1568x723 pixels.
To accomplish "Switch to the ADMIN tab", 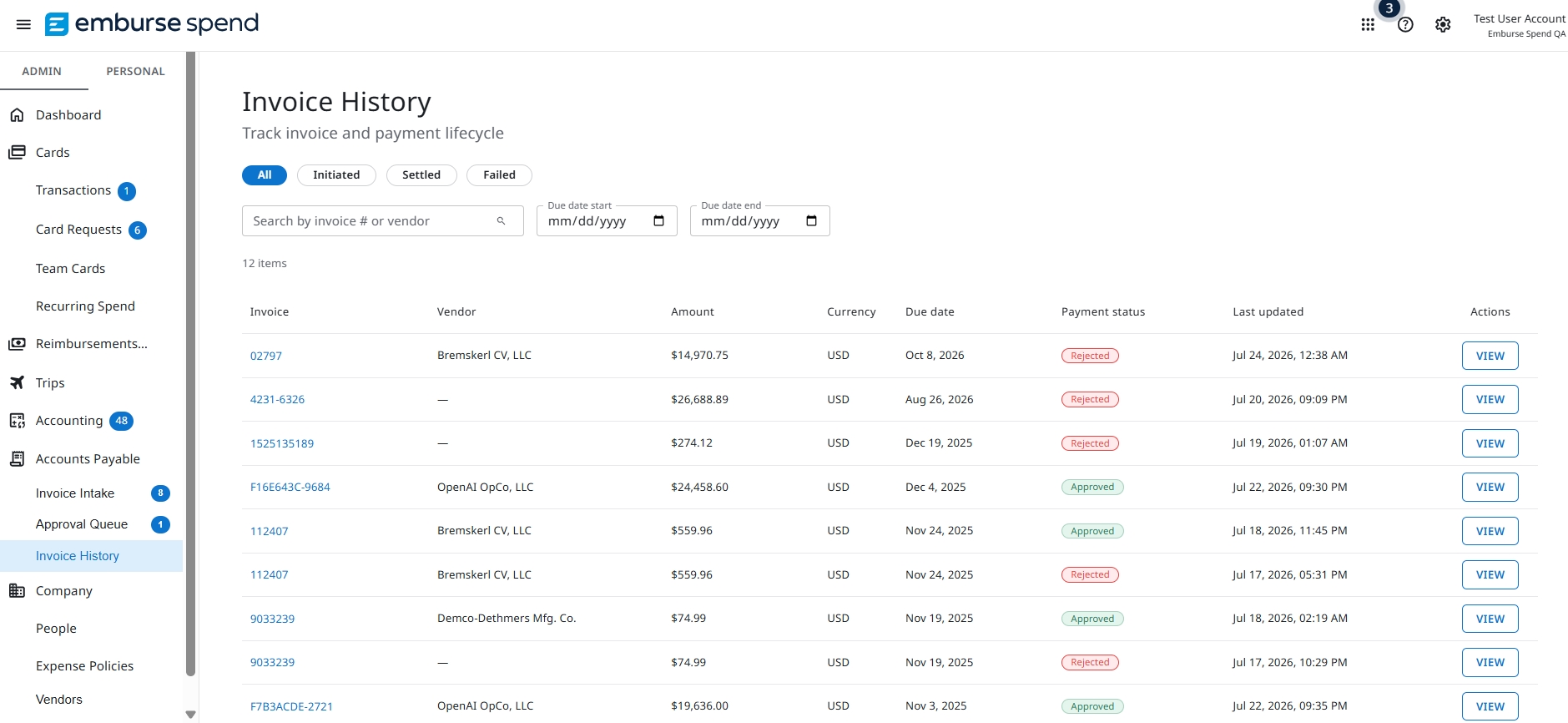I will pos(42,71).
